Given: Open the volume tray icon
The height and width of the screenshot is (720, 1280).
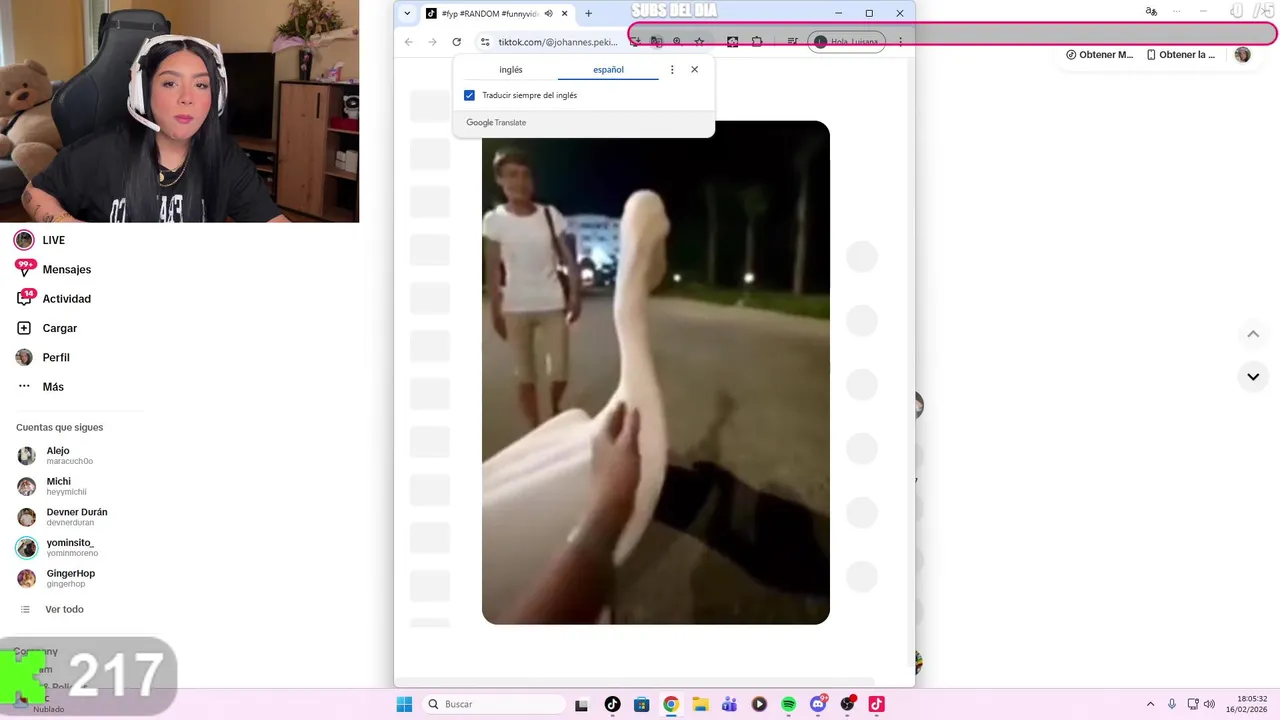Looking at the screenshot, I should coord(1209,704).
